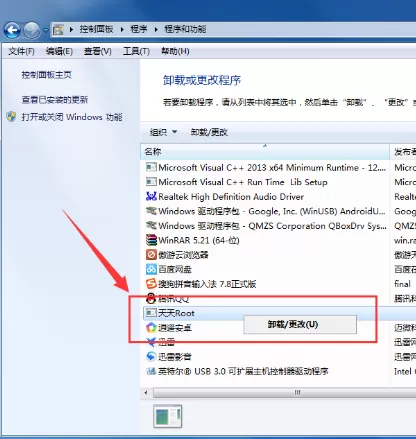Open the 帮助(H) menu
Image resolution: width=416 pixels, height=439 pixels.
click(175, 51)
